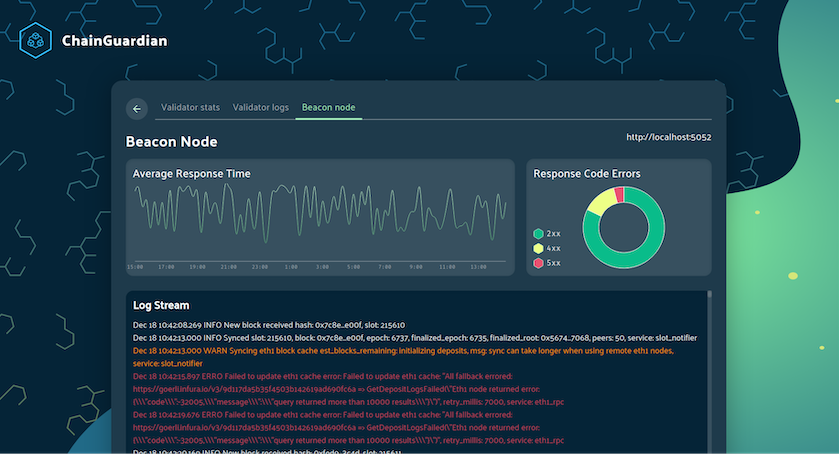
Task: Click the red 5xx legend hexagon
Action: [x=538, y=263]
